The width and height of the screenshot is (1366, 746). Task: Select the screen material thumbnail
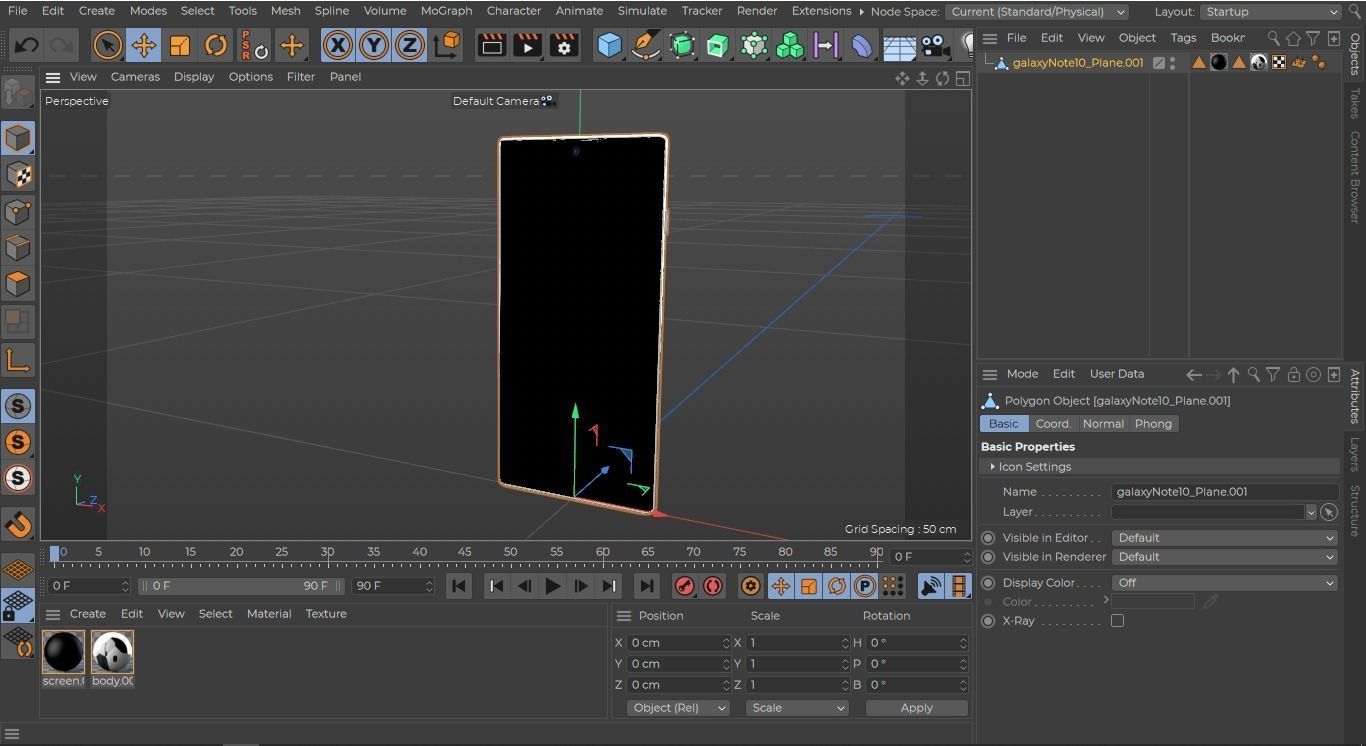tap(63, 652)
